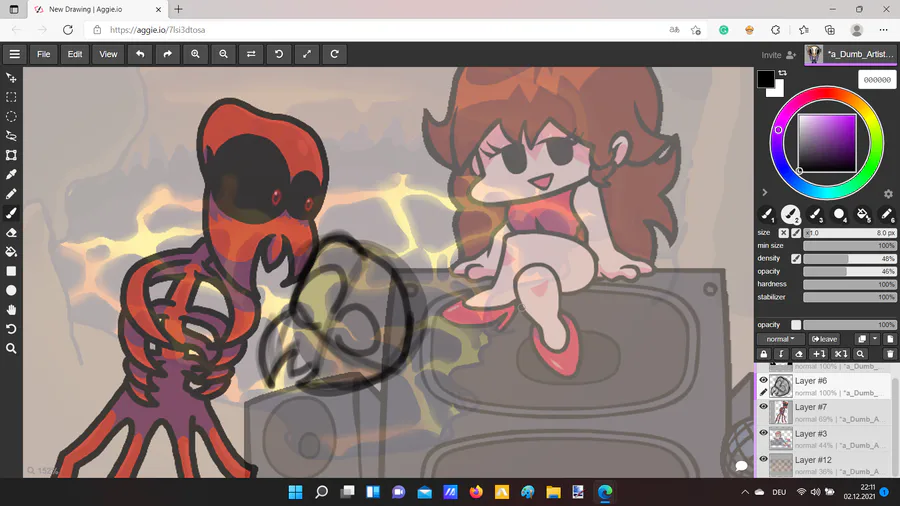900x506 pixels.
Task: Select the Paint Bucket fill tool
Action: click(11, 252)
